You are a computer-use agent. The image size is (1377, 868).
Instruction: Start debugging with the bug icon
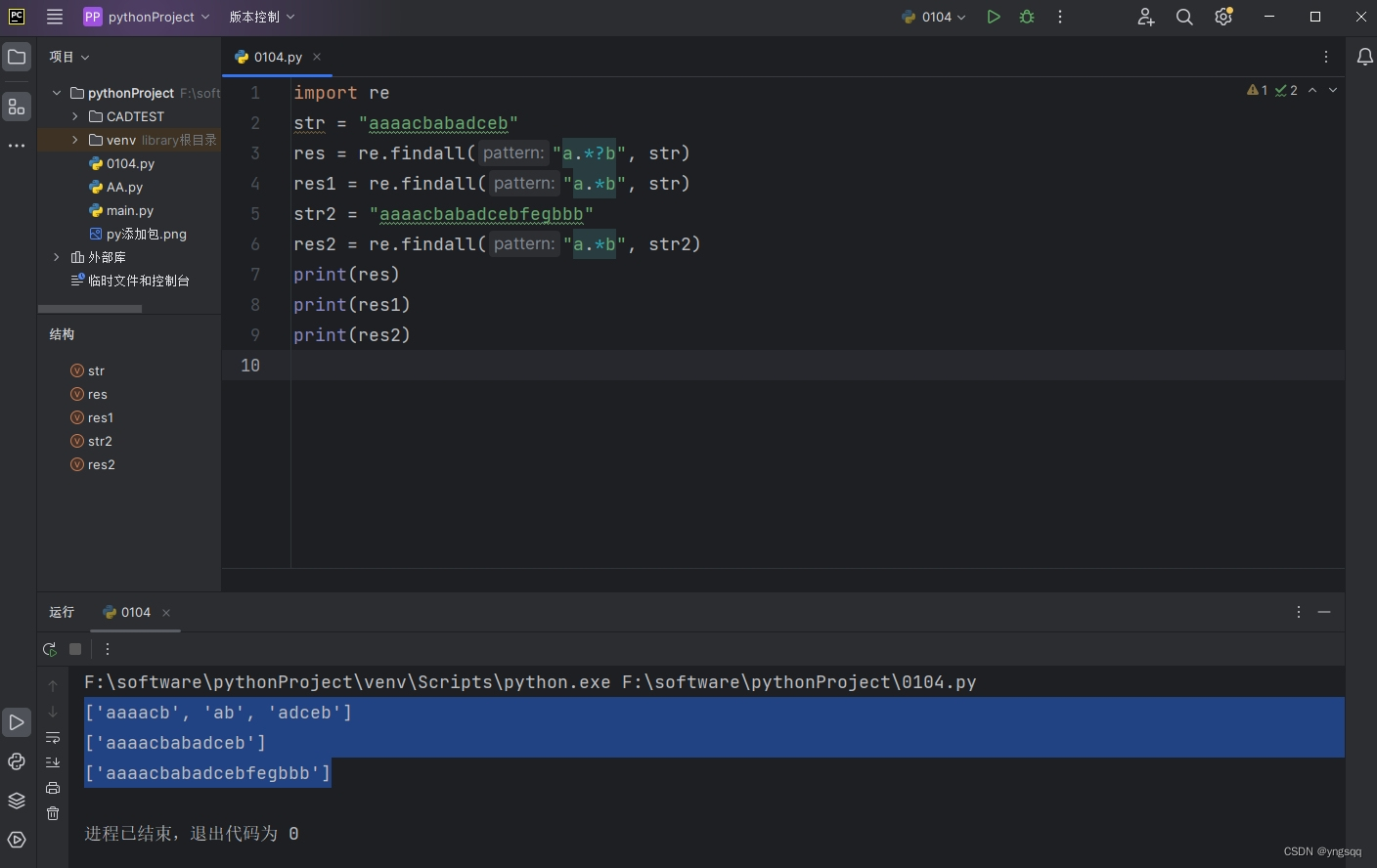point(1027,17)
